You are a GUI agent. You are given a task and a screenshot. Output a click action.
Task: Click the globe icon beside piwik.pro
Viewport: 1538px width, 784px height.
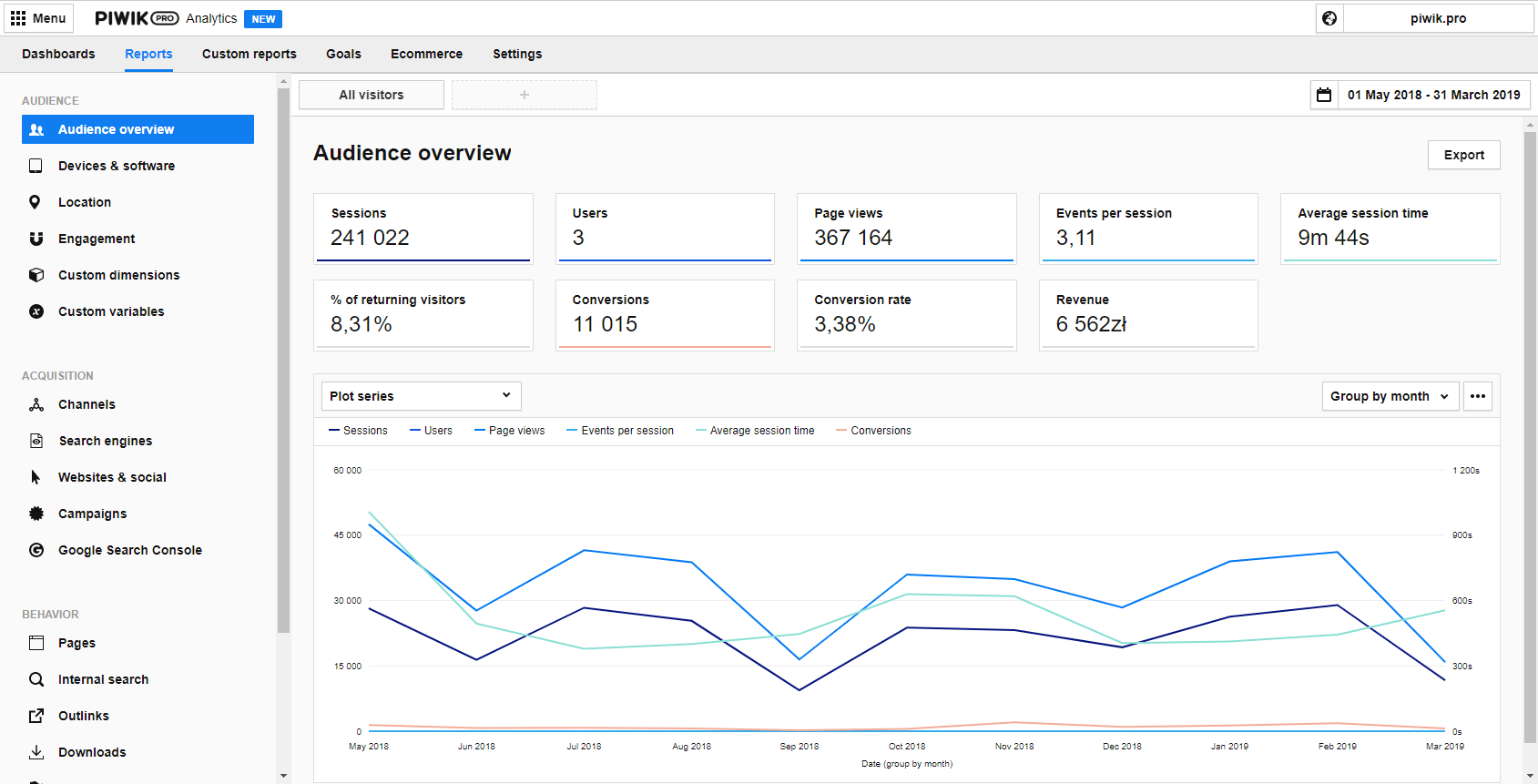click(1329, 18)
